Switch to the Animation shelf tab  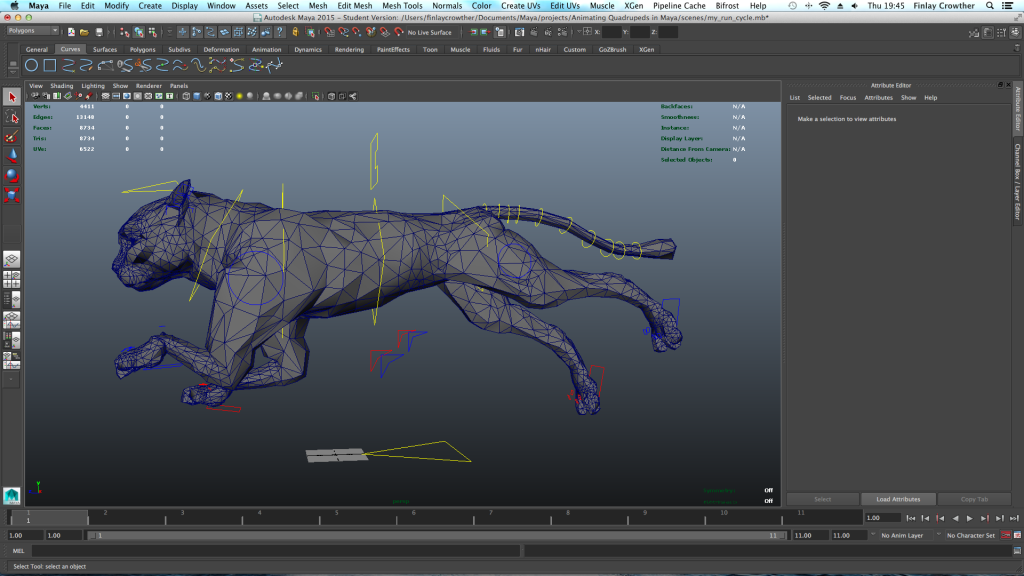tap(266, 50)
